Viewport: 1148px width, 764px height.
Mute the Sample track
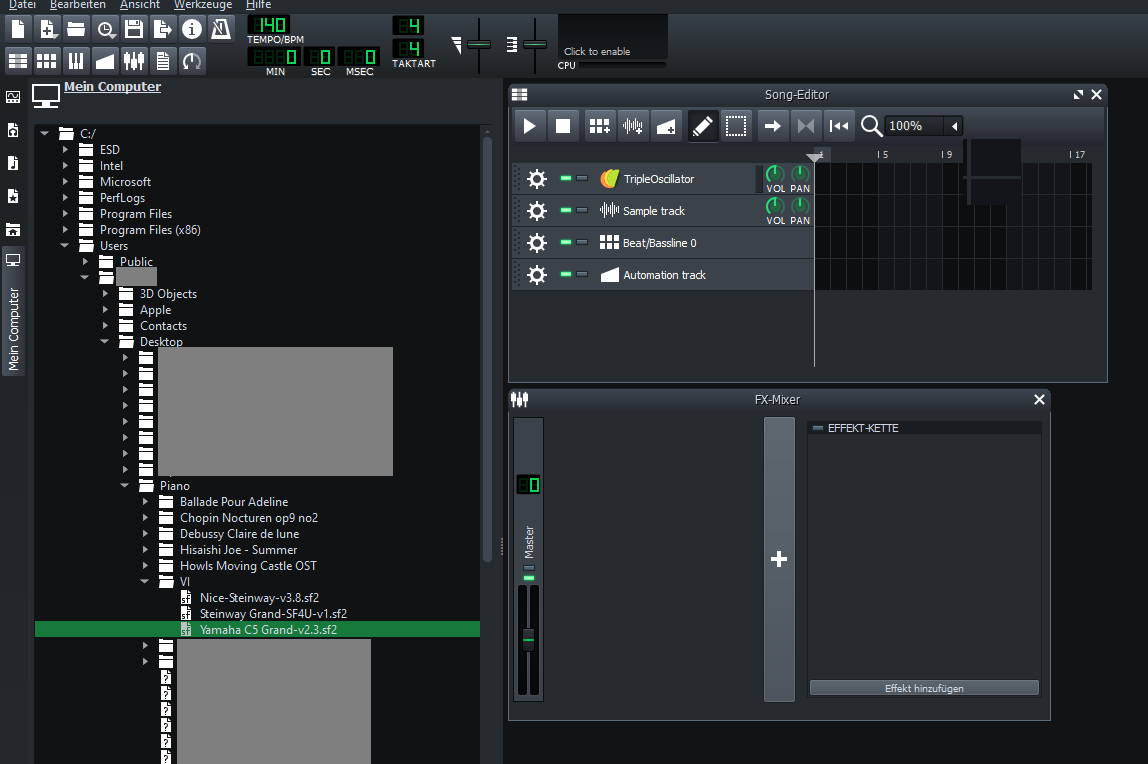[x=565, y=210]
